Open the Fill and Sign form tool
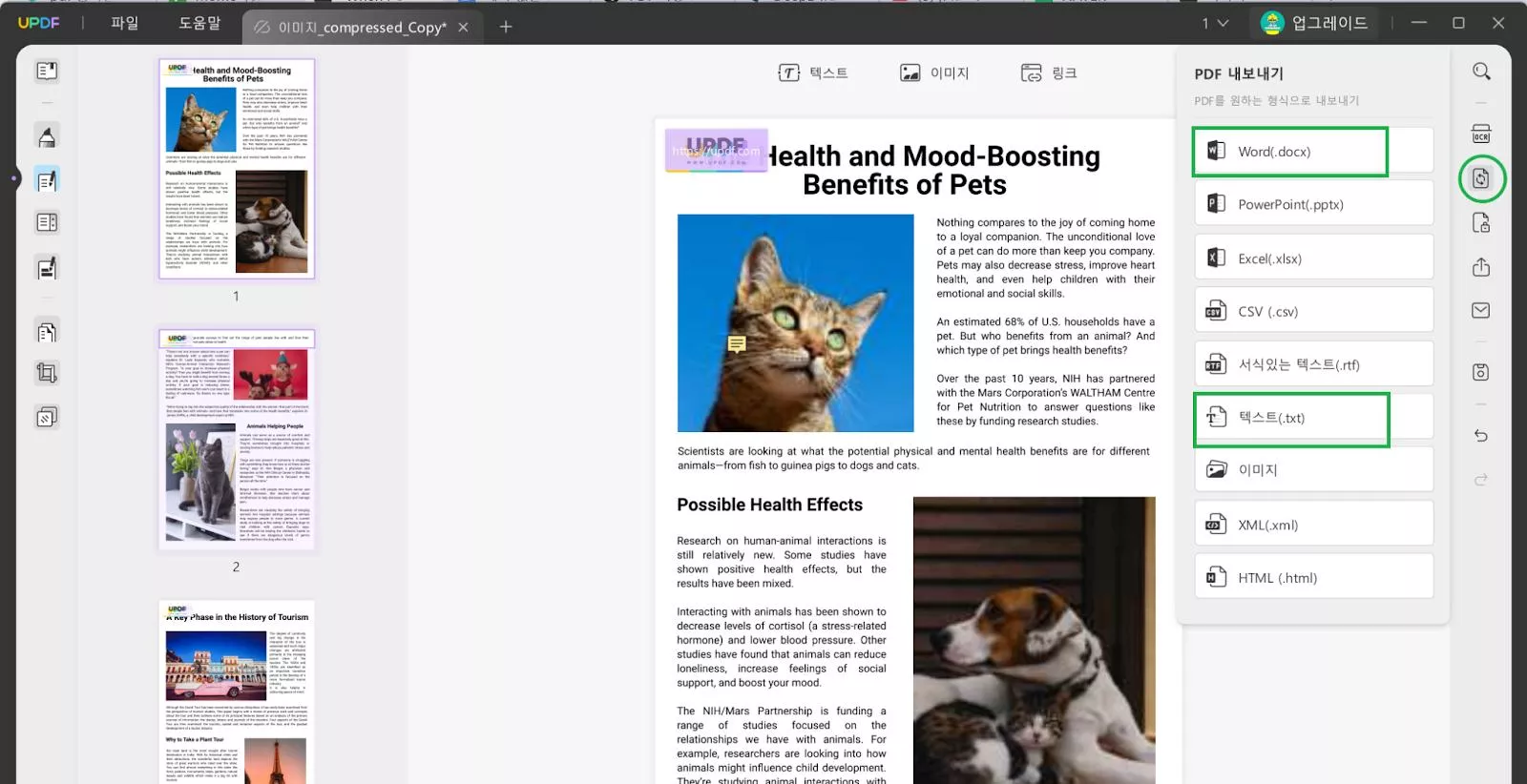Viewport: 1527px width, 784px height. click(x=46, y=268)
